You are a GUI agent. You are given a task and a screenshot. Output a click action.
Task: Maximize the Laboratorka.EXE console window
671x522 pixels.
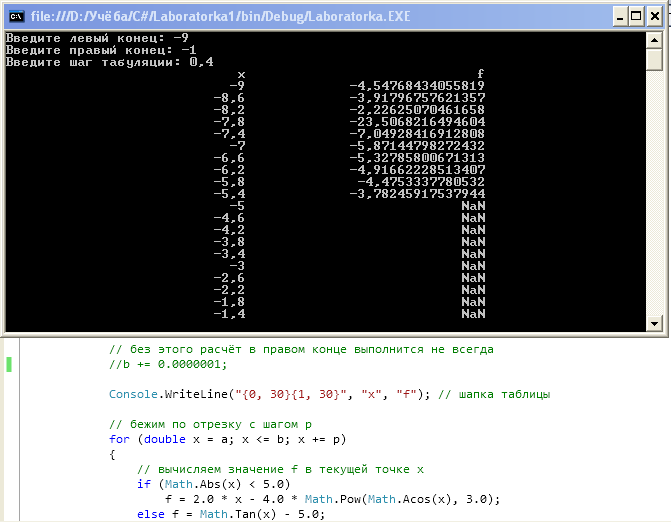[x=637, y=17]
